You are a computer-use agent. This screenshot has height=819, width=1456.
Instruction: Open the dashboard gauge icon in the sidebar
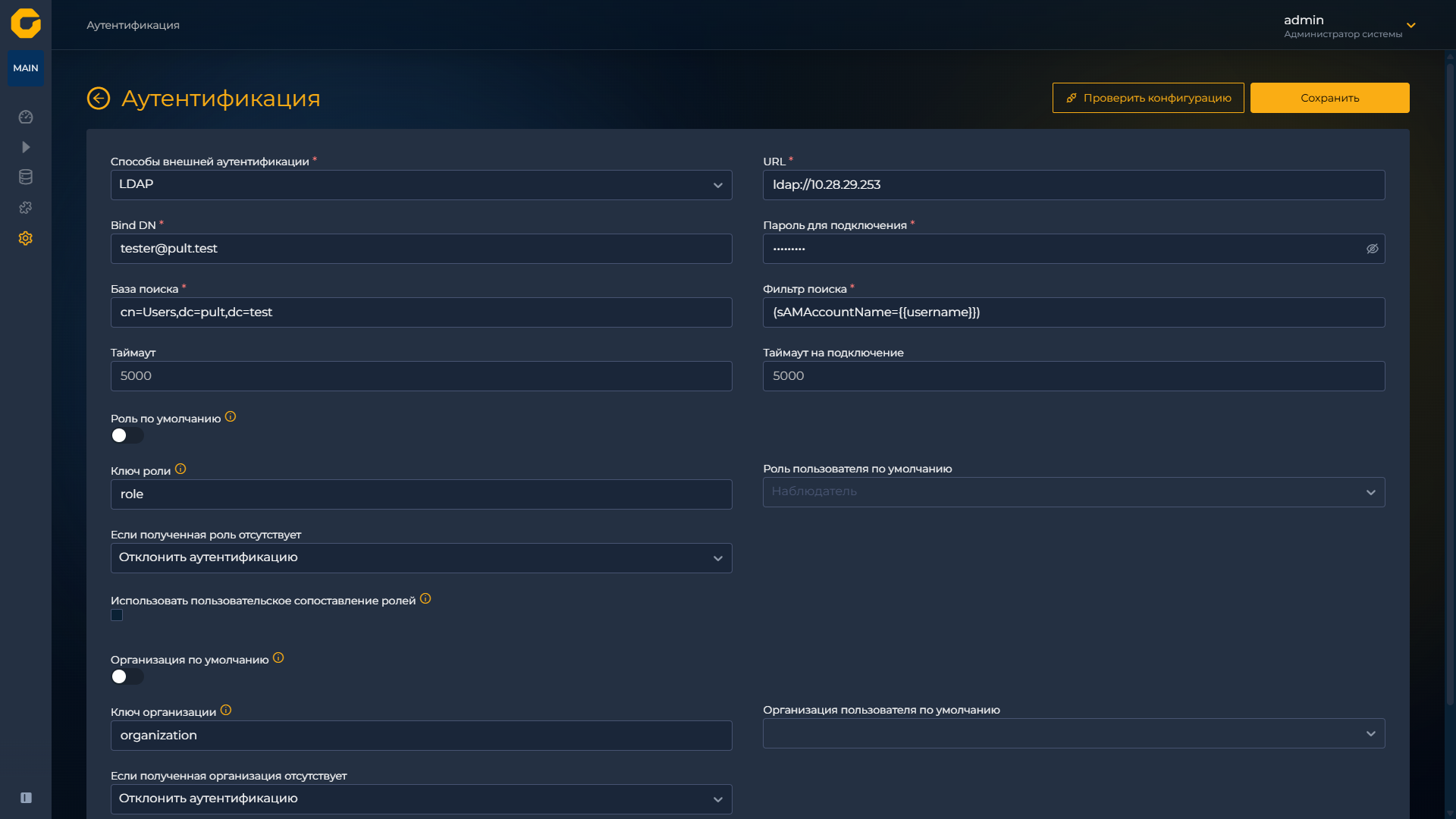click(26, 117)
